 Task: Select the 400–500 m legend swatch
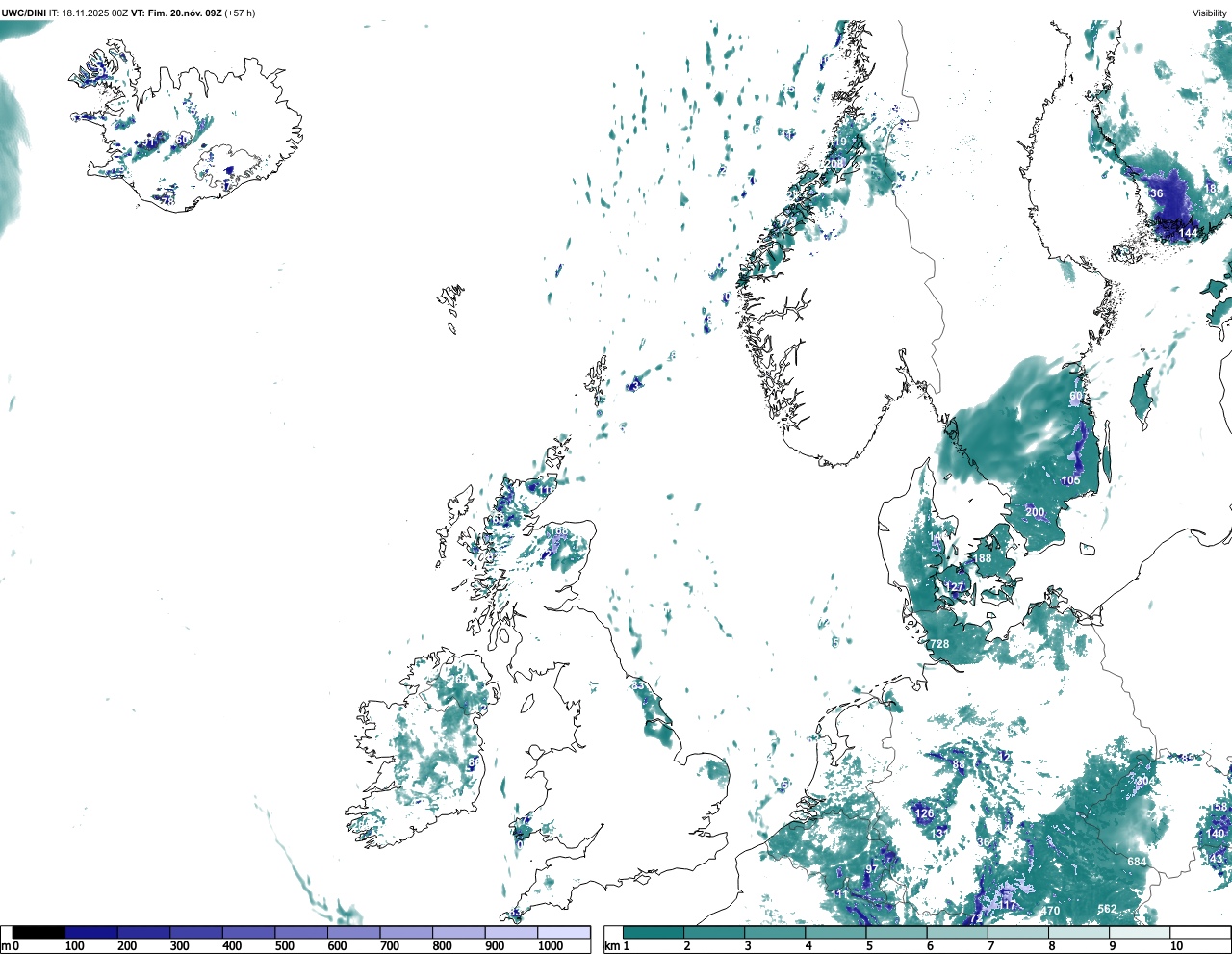point(248,932)
